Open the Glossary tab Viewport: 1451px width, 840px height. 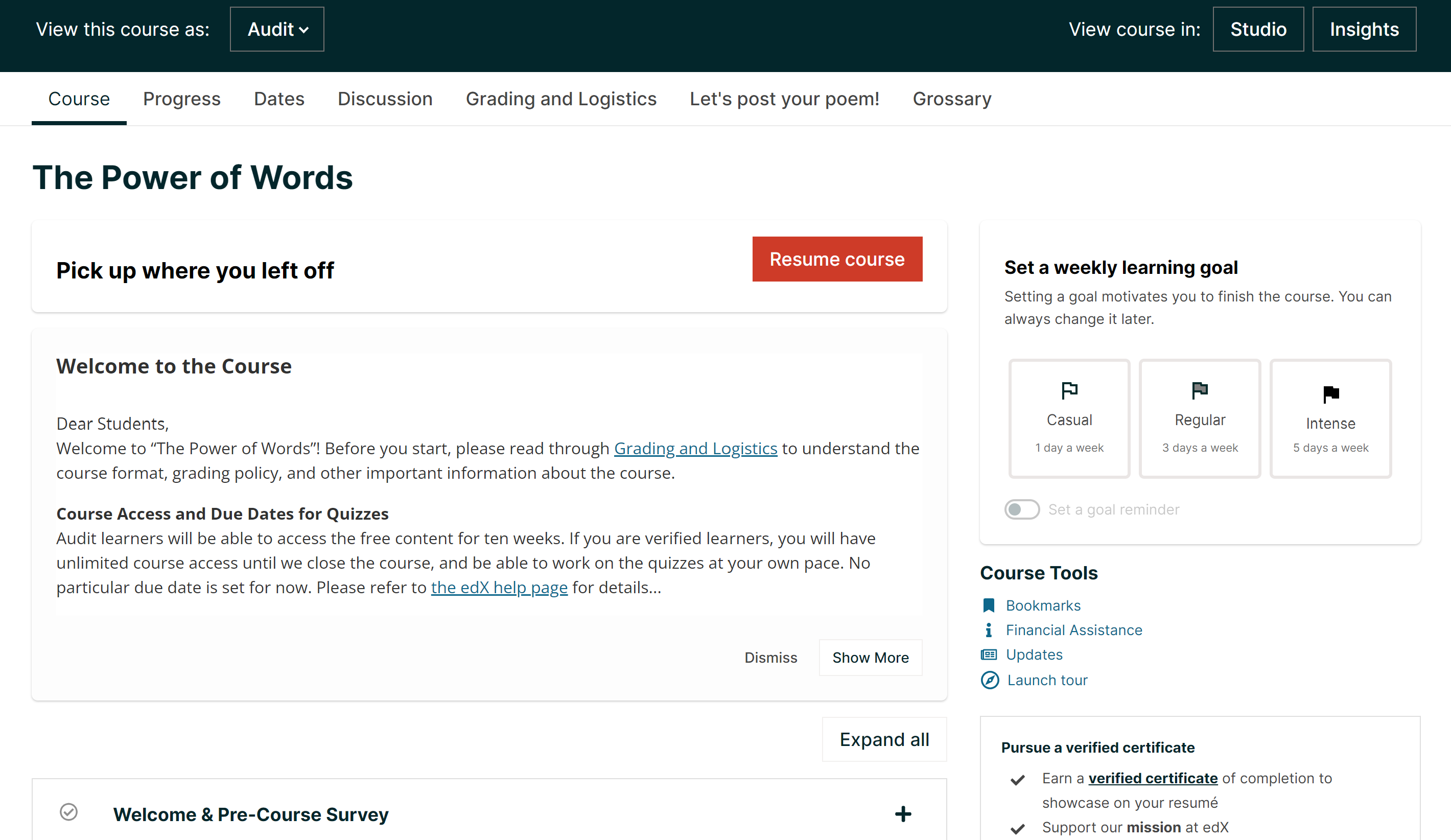[x=951, y=99]
